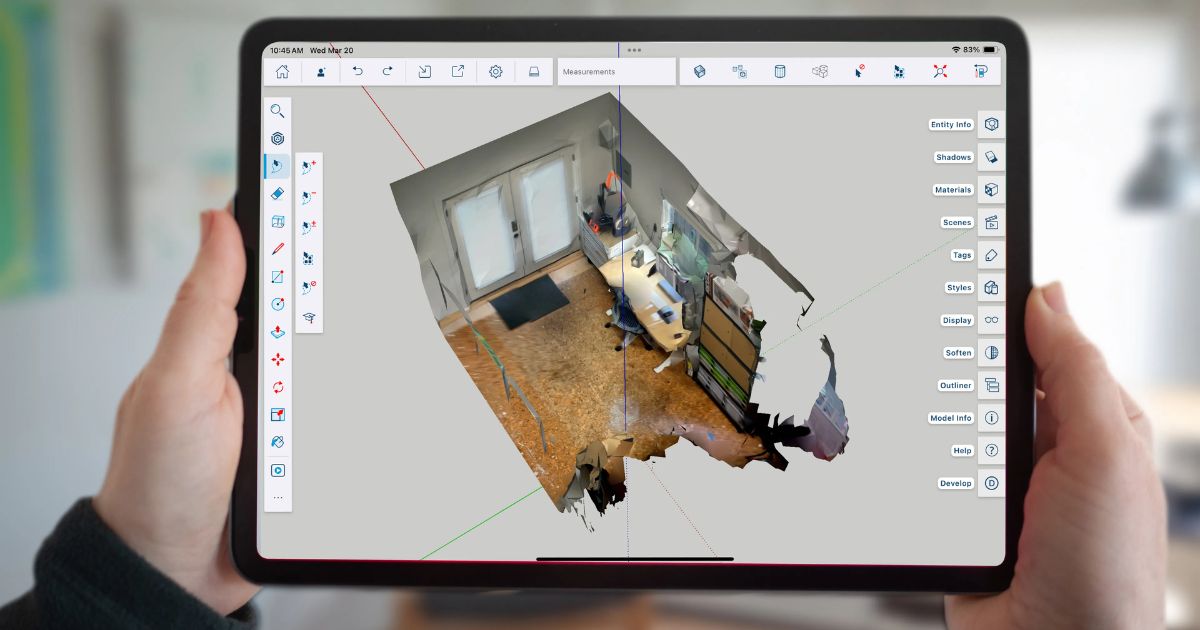The height and width of the screenshot is (630, 1200).
Task: Open the Shadows panel label
Action: click(954, 157)
